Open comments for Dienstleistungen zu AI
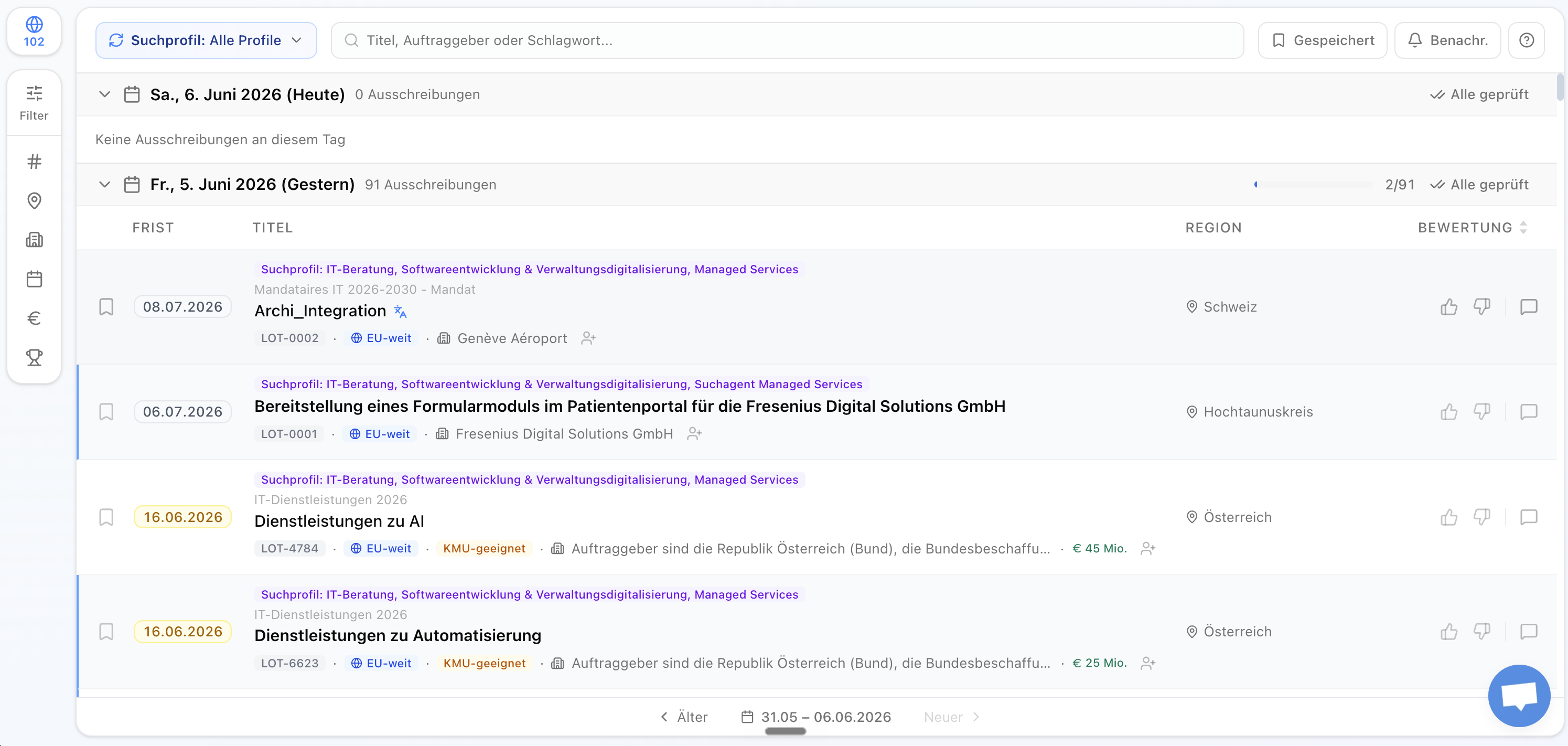The height and width of the screenshot is (746, 1568). coord(1529,517)
